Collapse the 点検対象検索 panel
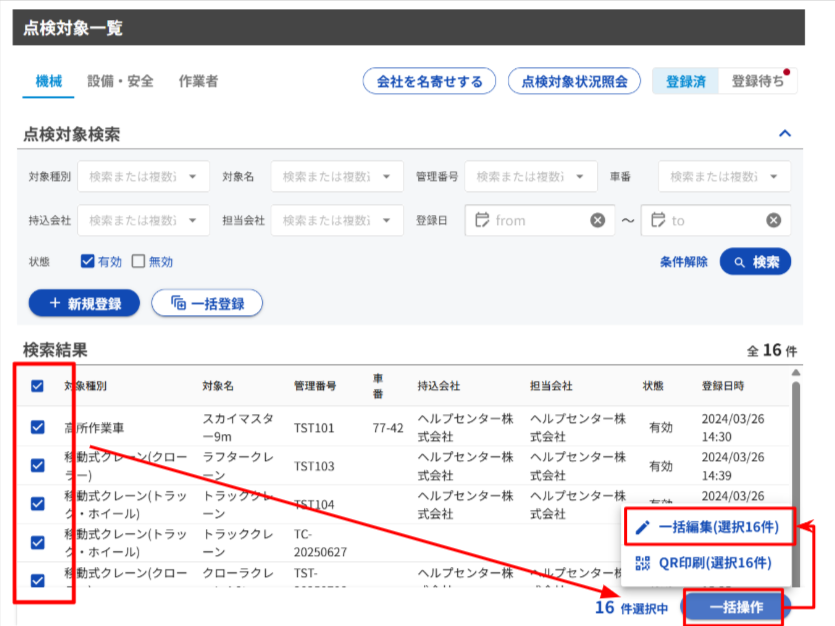Image resolution: width=835 pixels, height=626 pixels. [785, 134]
